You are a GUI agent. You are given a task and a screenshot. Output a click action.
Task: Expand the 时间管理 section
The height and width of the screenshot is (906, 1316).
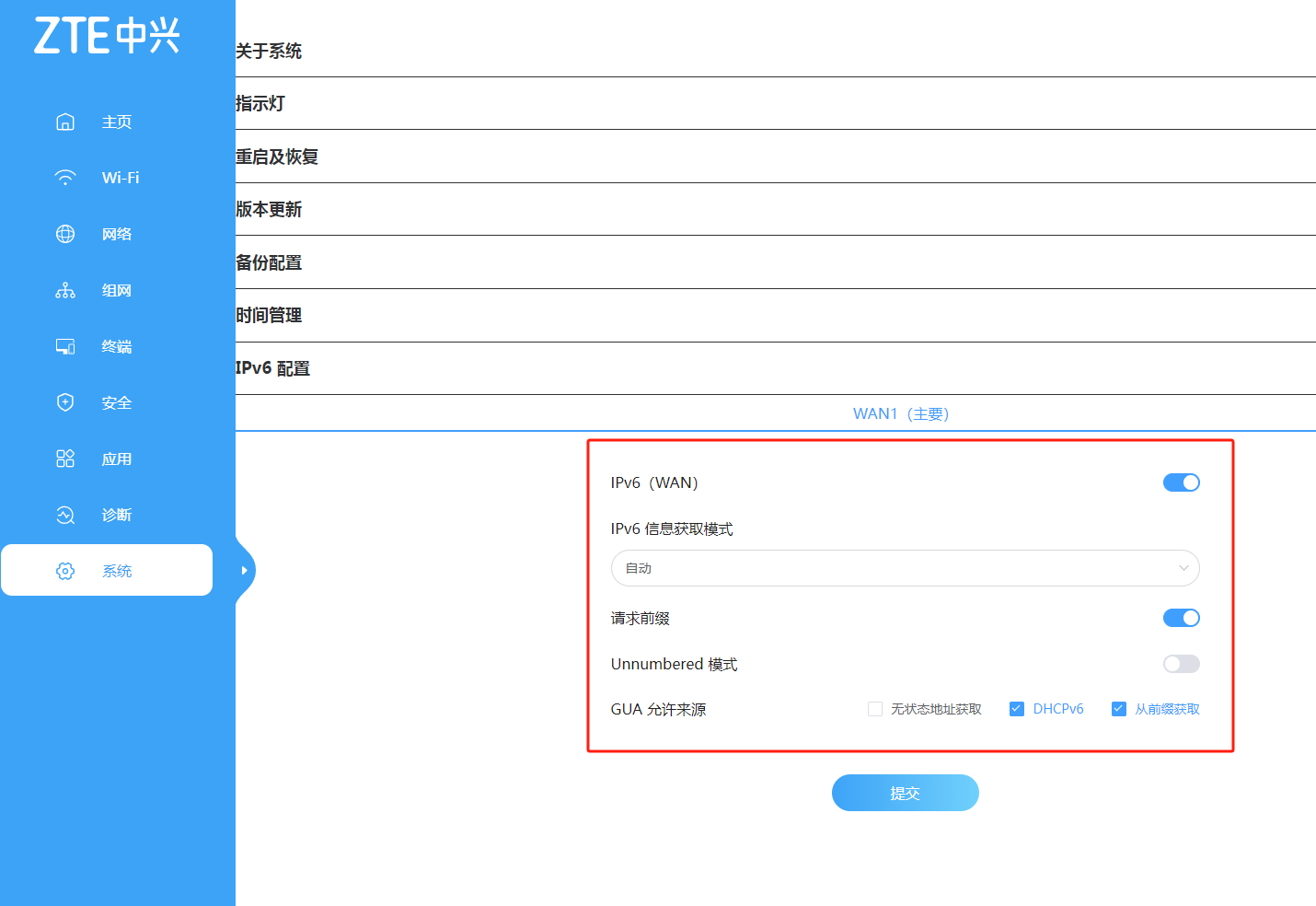[x=776, y=315]
